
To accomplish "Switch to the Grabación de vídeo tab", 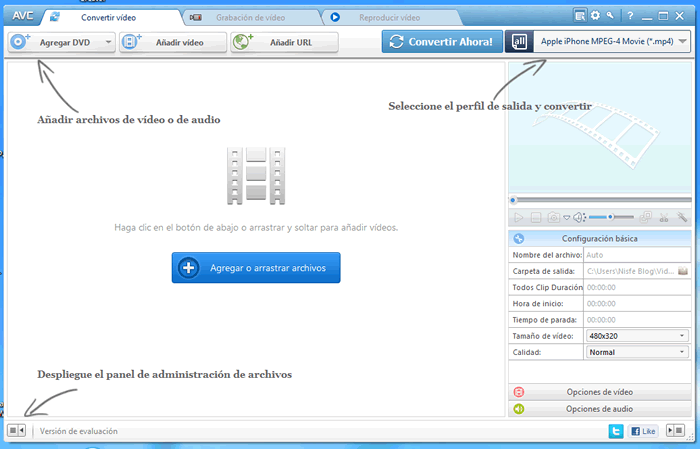I will coord(250,17).
